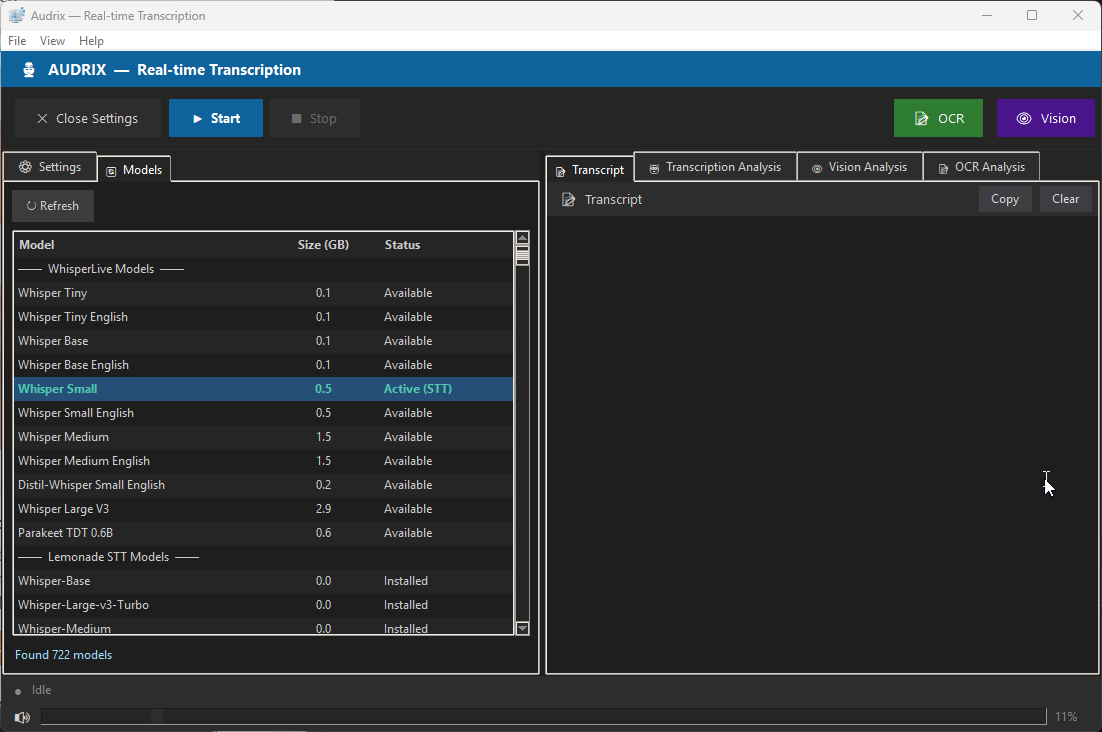This screenshot has height=732, width=1102.
Task: Click the audio level bar at bottom
Action: tap(543, 717)
